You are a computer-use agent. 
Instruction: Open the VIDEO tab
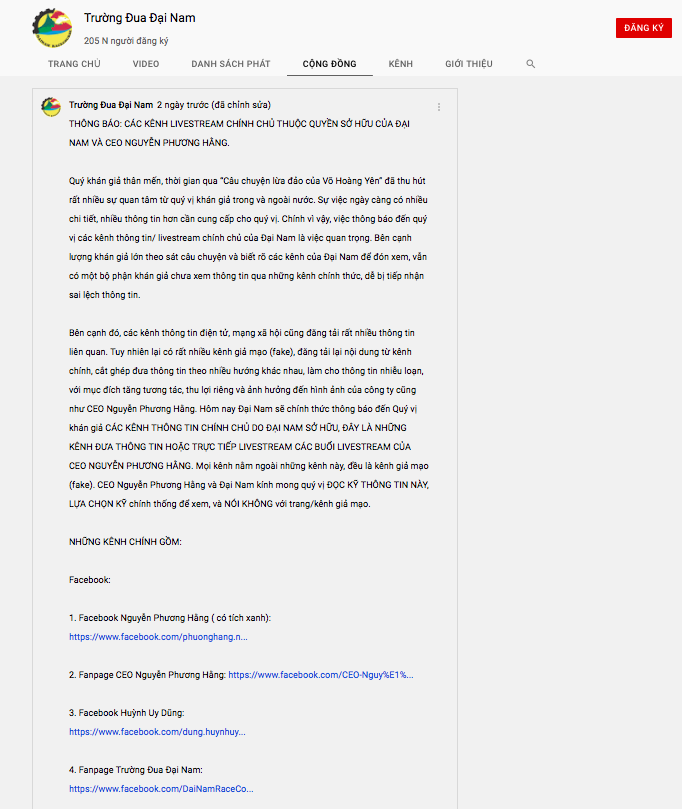pyautogui.click(x=146, y=64)
